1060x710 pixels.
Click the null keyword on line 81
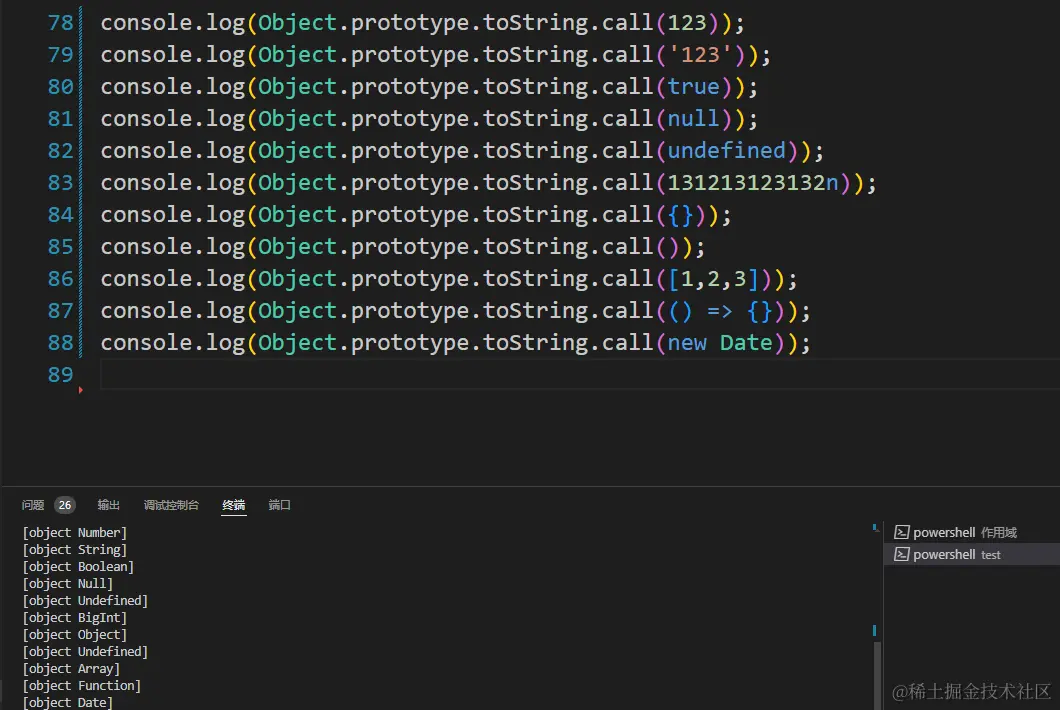pyautogui.click(x=694, y=119)
